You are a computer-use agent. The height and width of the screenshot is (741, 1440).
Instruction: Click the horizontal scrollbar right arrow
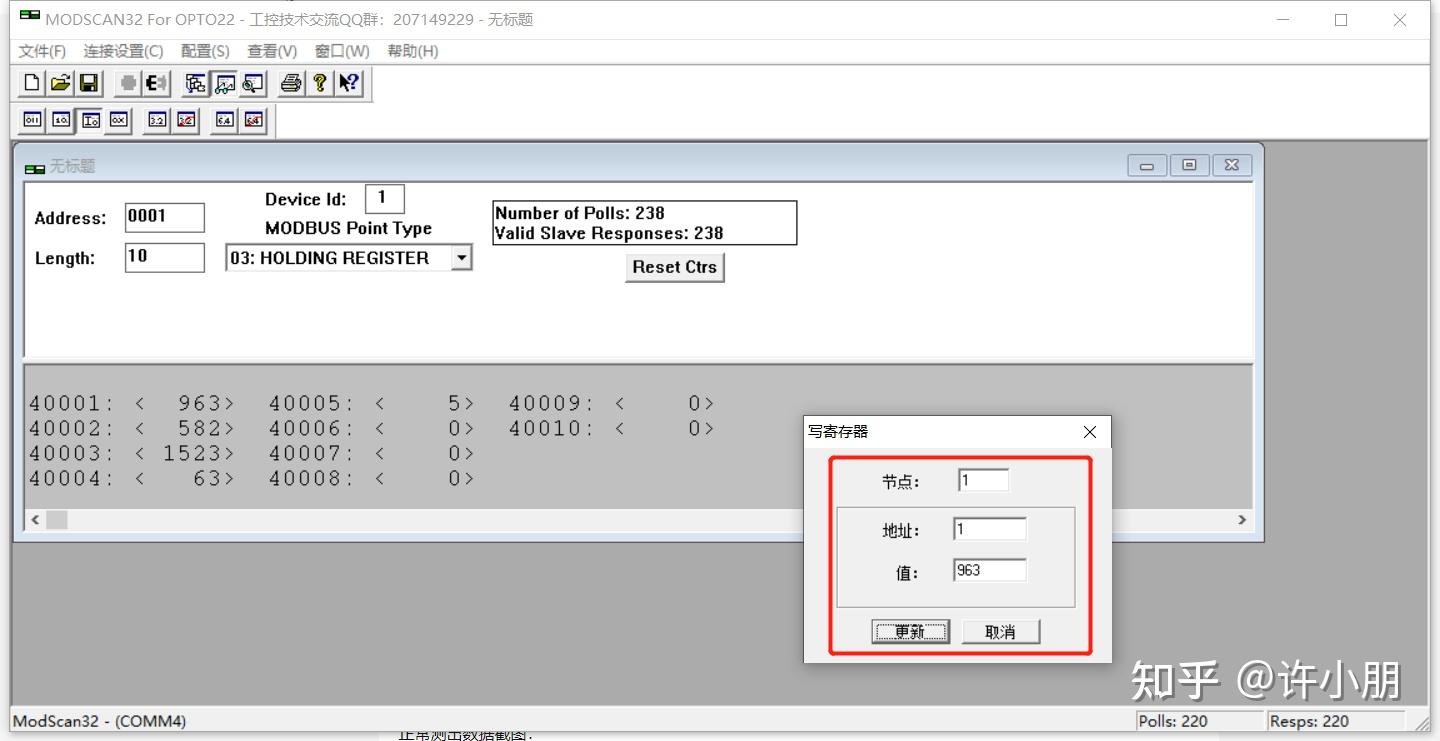click(x=1241, y=520)
